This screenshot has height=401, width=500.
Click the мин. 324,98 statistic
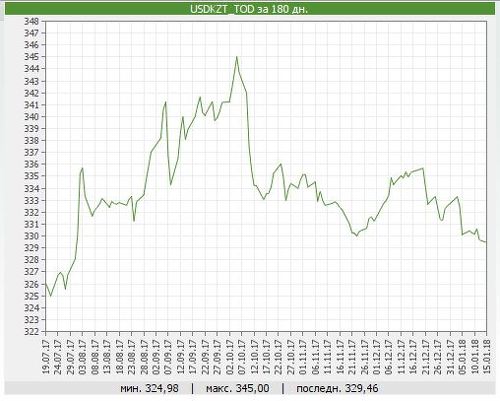[x=149, y=388]
